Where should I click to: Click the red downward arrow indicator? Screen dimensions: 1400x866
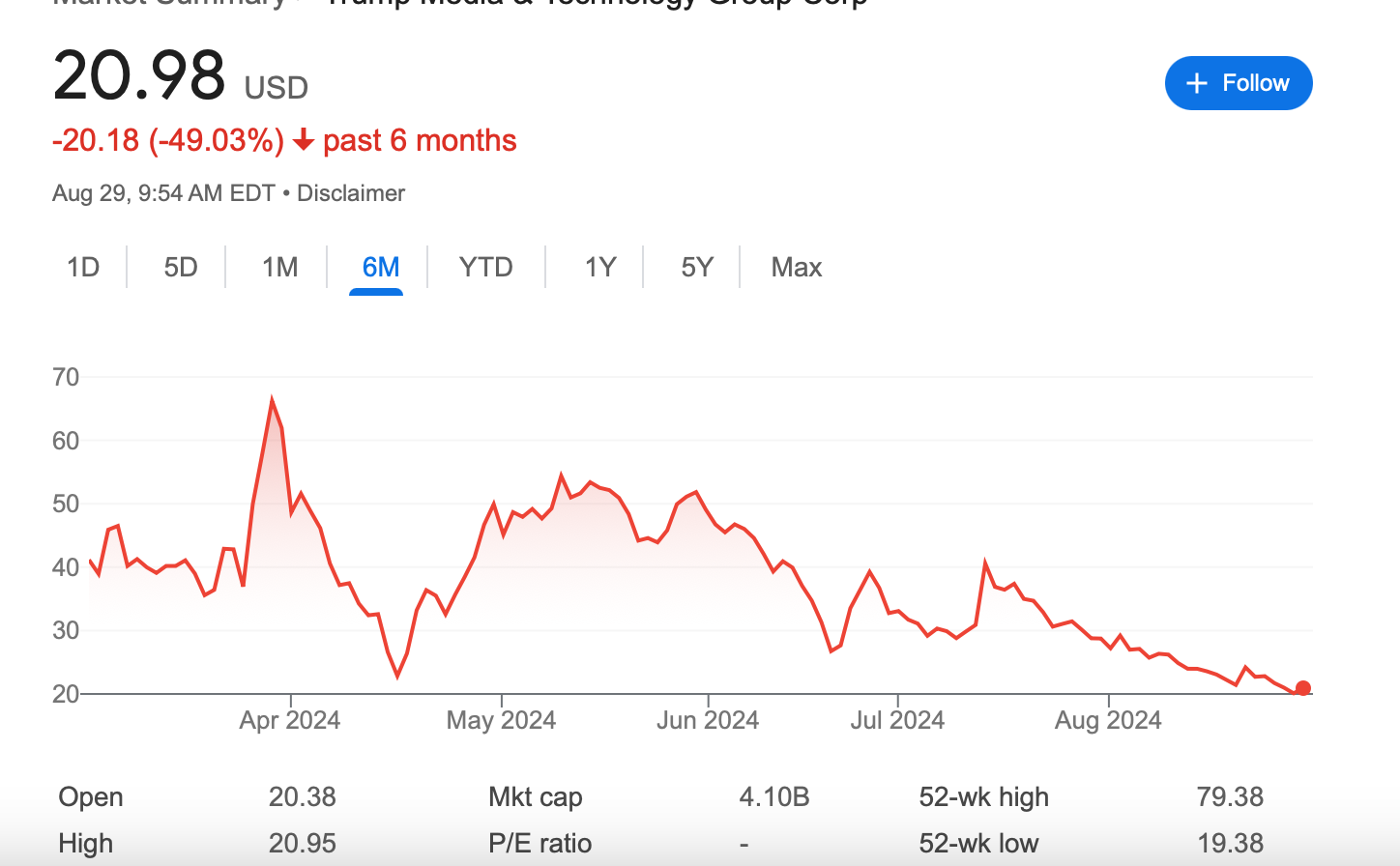click(x=303, y=140)
